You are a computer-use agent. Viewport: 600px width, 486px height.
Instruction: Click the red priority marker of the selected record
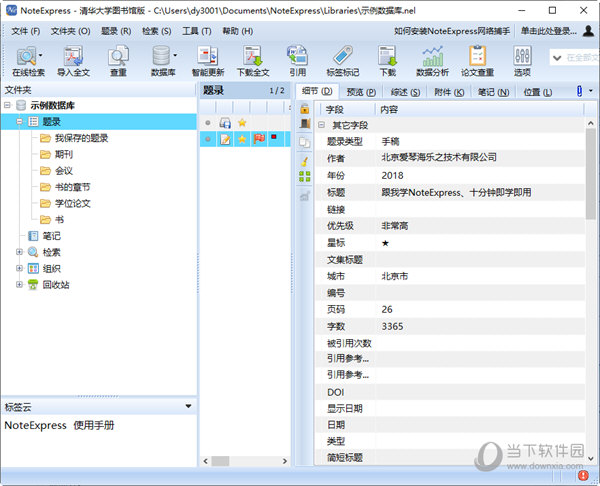pos(274,137)
